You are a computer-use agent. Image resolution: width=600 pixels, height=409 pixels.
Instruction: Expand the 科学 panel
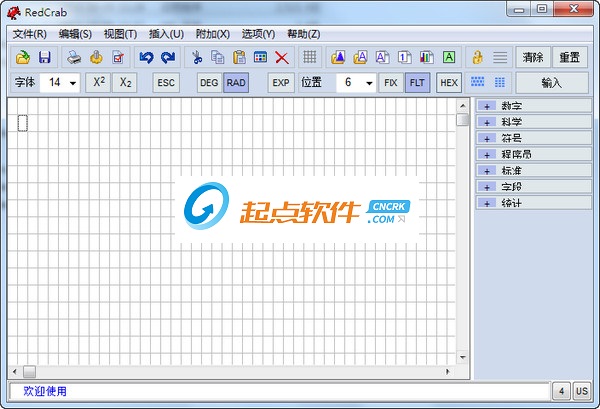(533, 122)
